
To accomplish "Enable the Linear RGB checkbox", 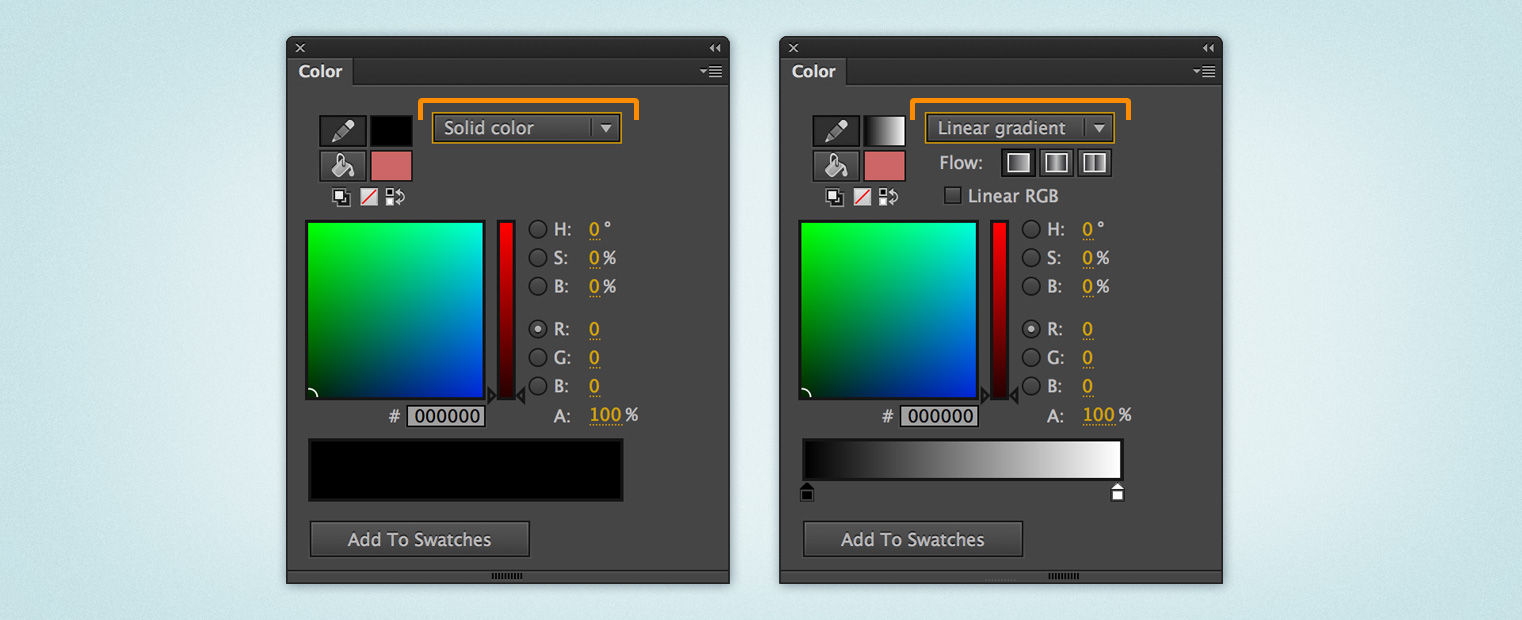I will (x=953, y=196).
